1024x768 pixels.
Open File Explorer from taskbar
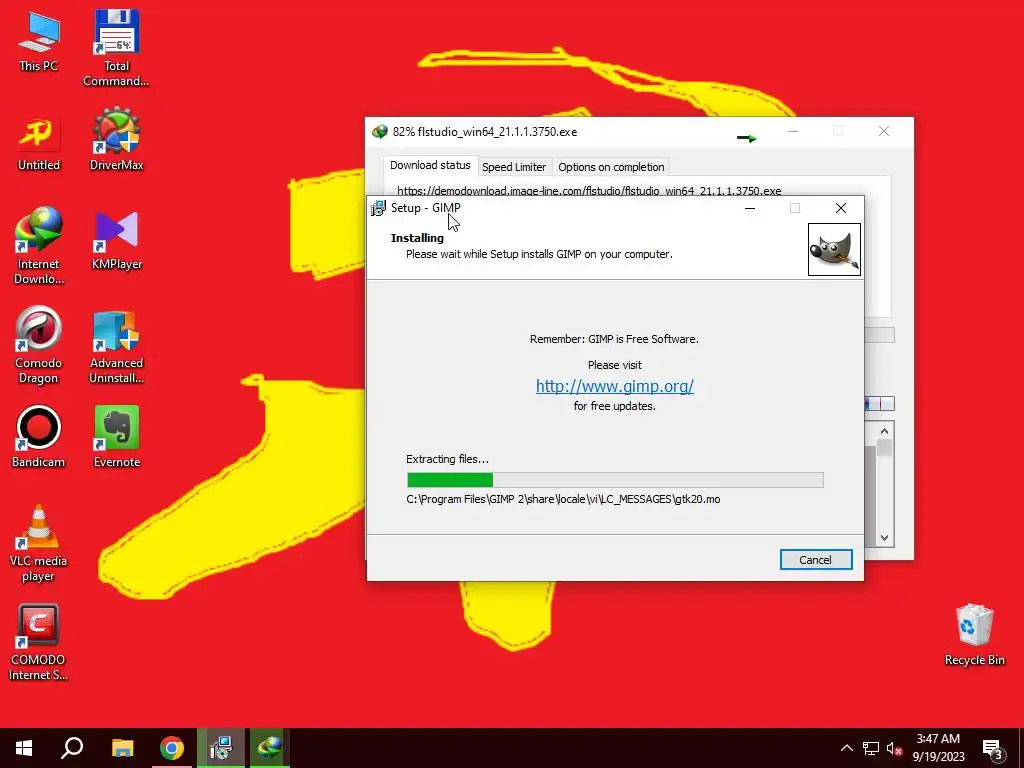122,748
